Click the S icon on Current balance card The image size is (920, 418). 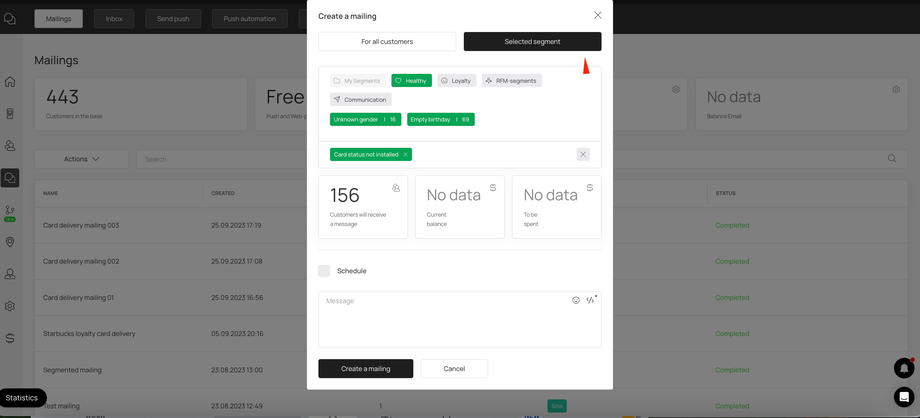point(493,187)
